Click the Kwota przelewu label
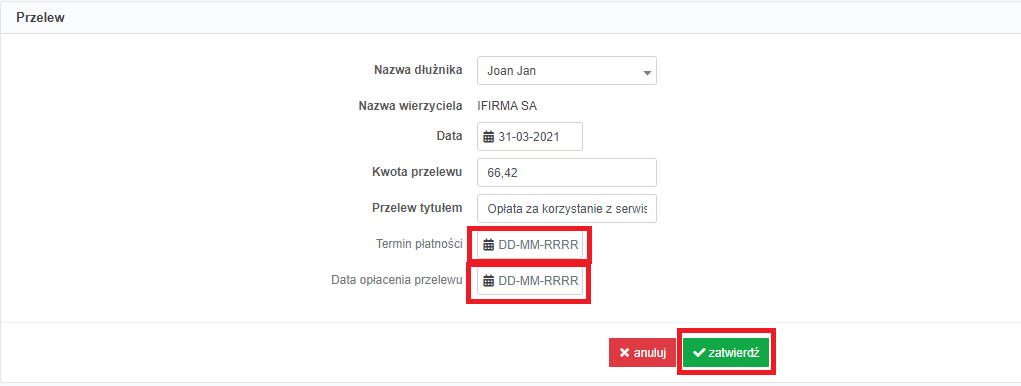Image resolution: width=1021 pixels, height=386 pixels. [x=417, y=172]
